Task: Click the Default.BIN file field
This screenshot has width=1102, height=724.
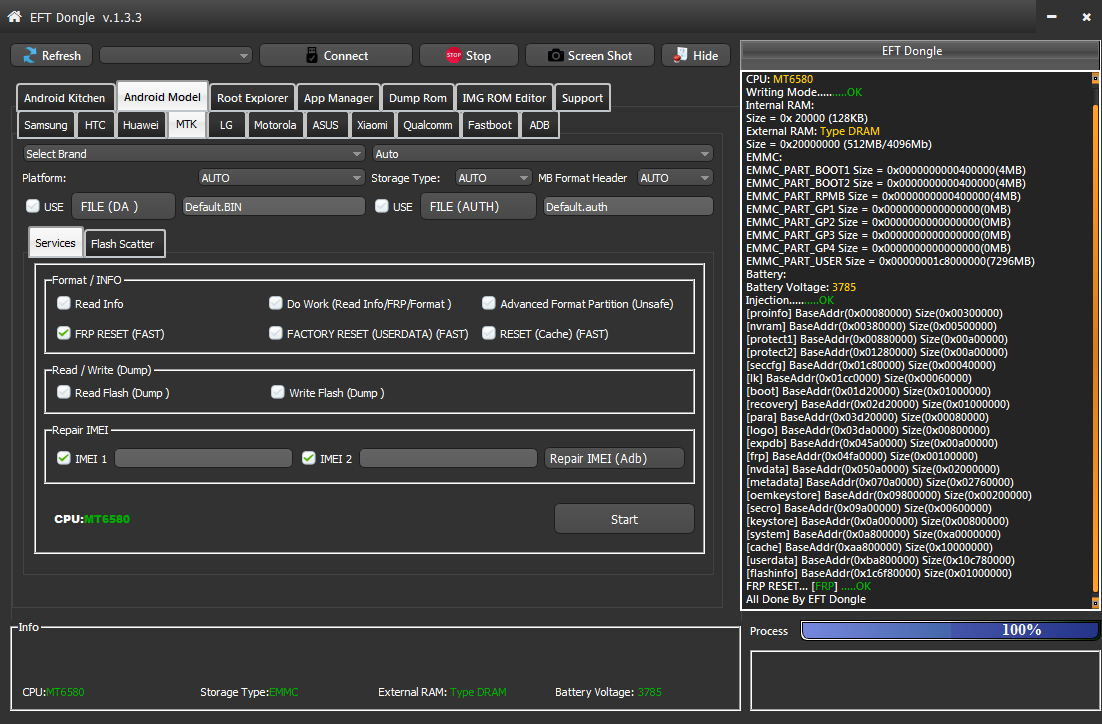Action: click(273, 207)
